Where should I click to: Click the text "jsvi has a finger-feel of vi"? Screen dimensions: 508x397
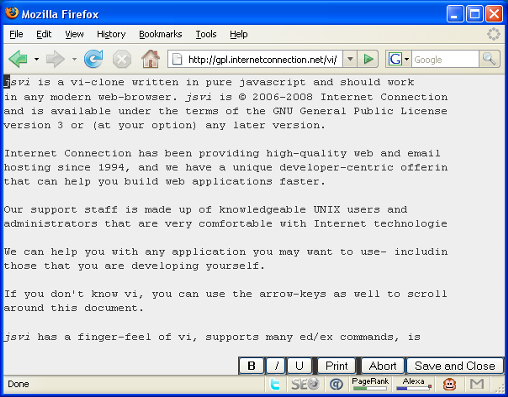tap(99, 337)
